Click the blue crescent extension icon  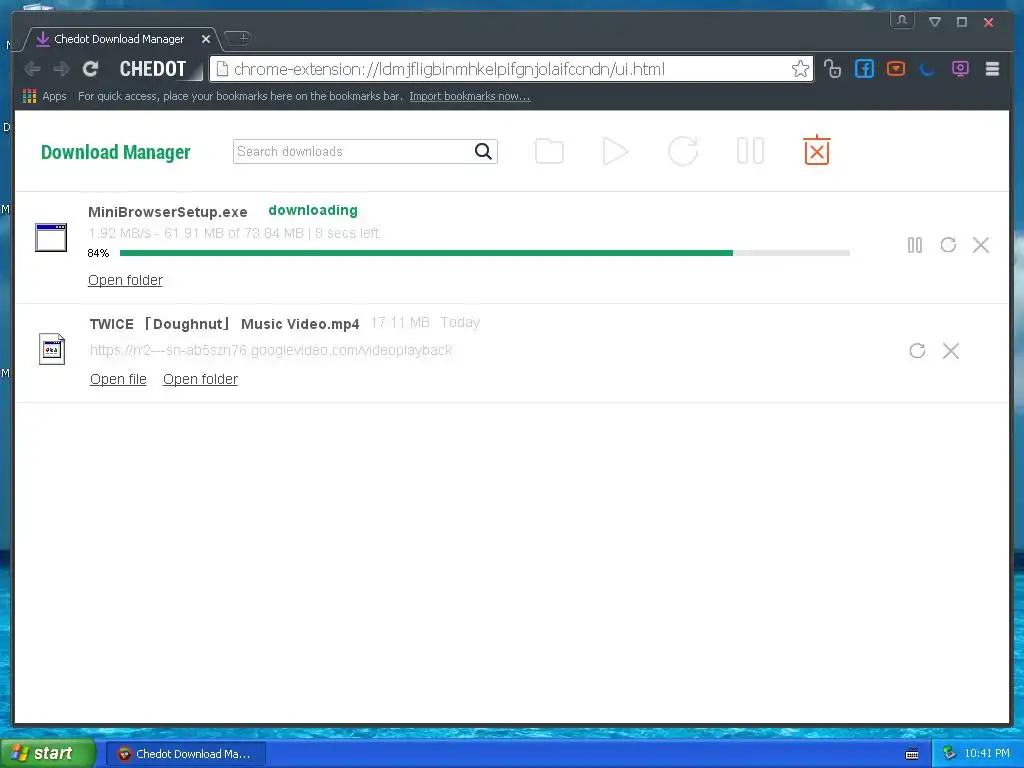[x=927, y=69]
